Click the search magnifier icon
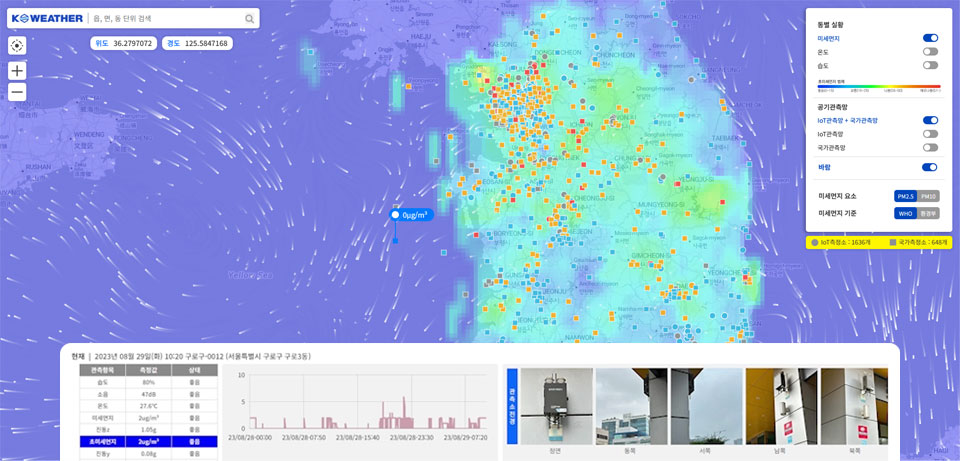 coord(249,18)
